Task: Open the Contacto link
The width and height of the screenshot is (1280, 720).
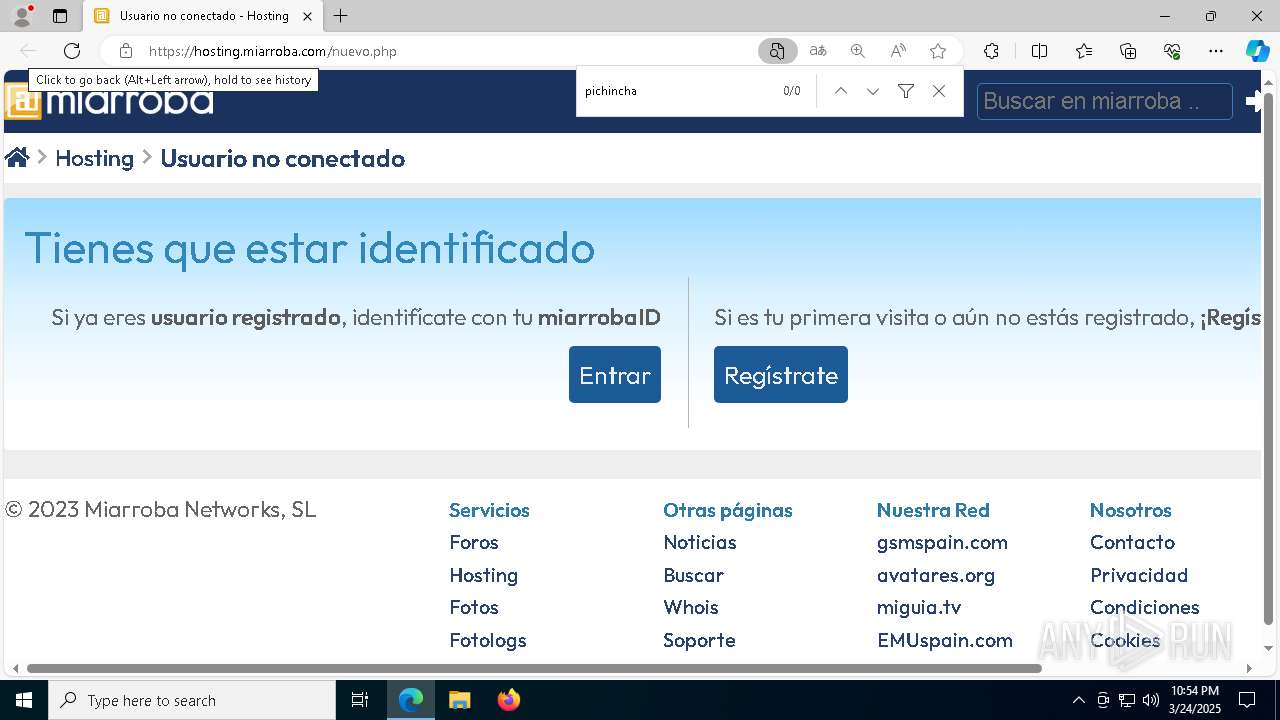Action: (1132, 542)
